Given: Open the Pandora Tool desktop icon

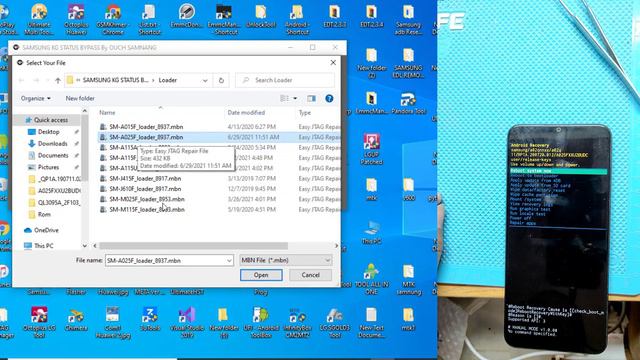Looking at the screenshot, I should (409, 103).
